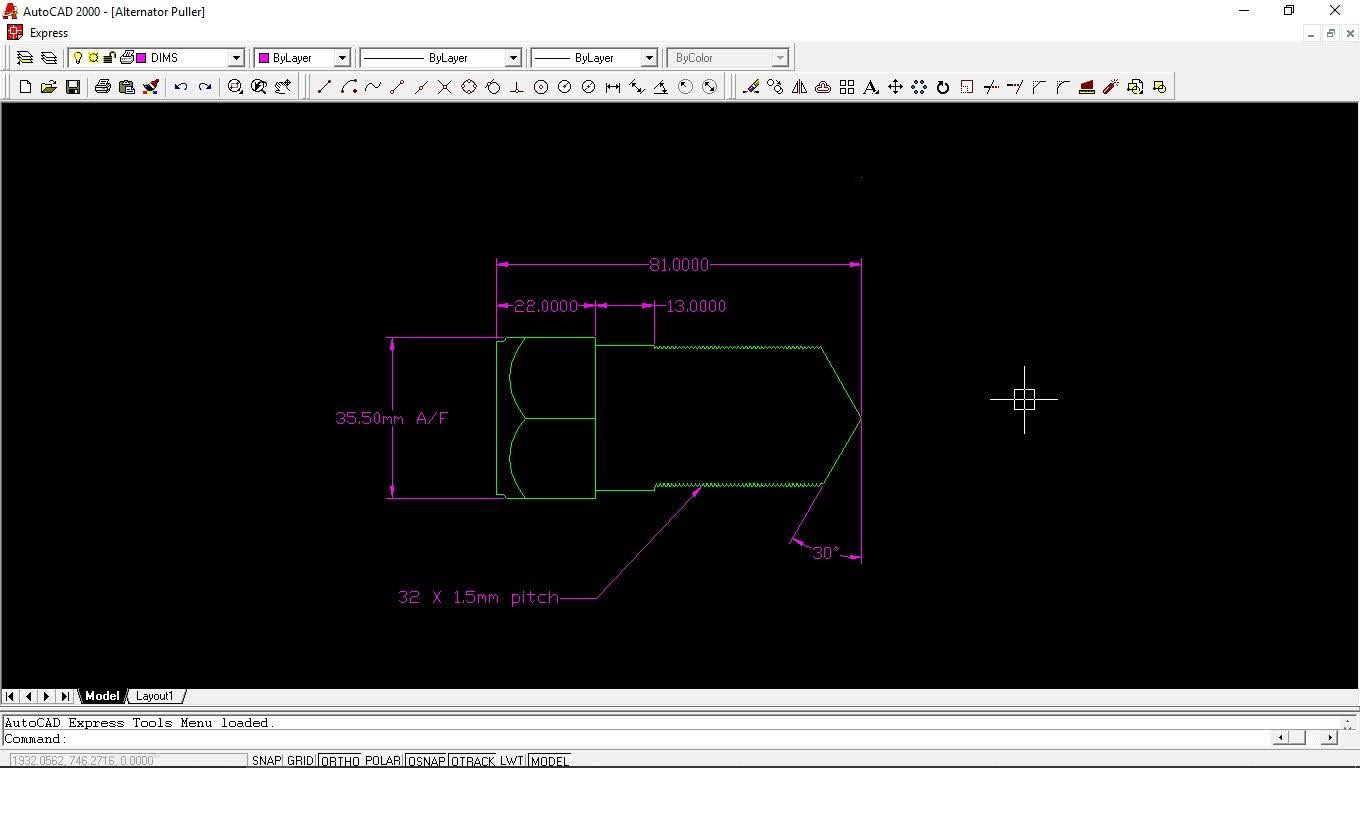Open the Layers manager icon
The height and width of the screenshot is (819, 1360).
(25, 58)
